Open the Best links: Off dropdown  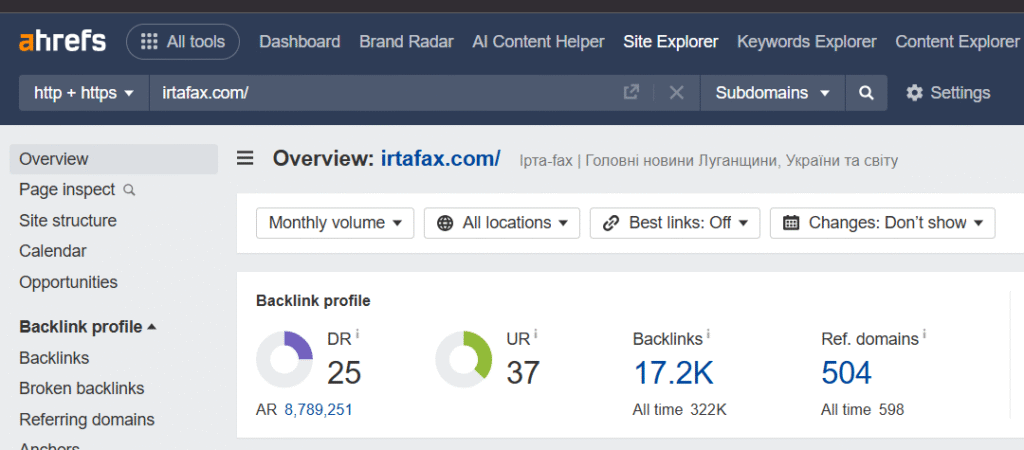click(675, 223)
